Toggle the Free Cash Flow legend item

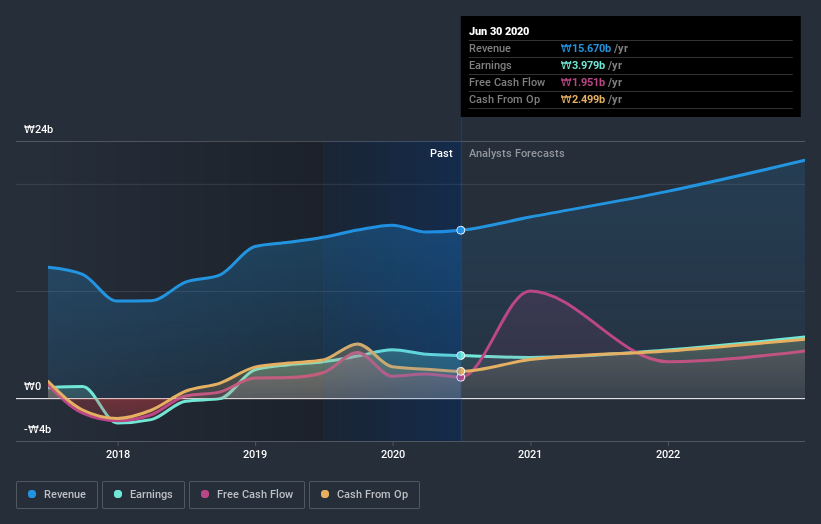tap(247, 495)
